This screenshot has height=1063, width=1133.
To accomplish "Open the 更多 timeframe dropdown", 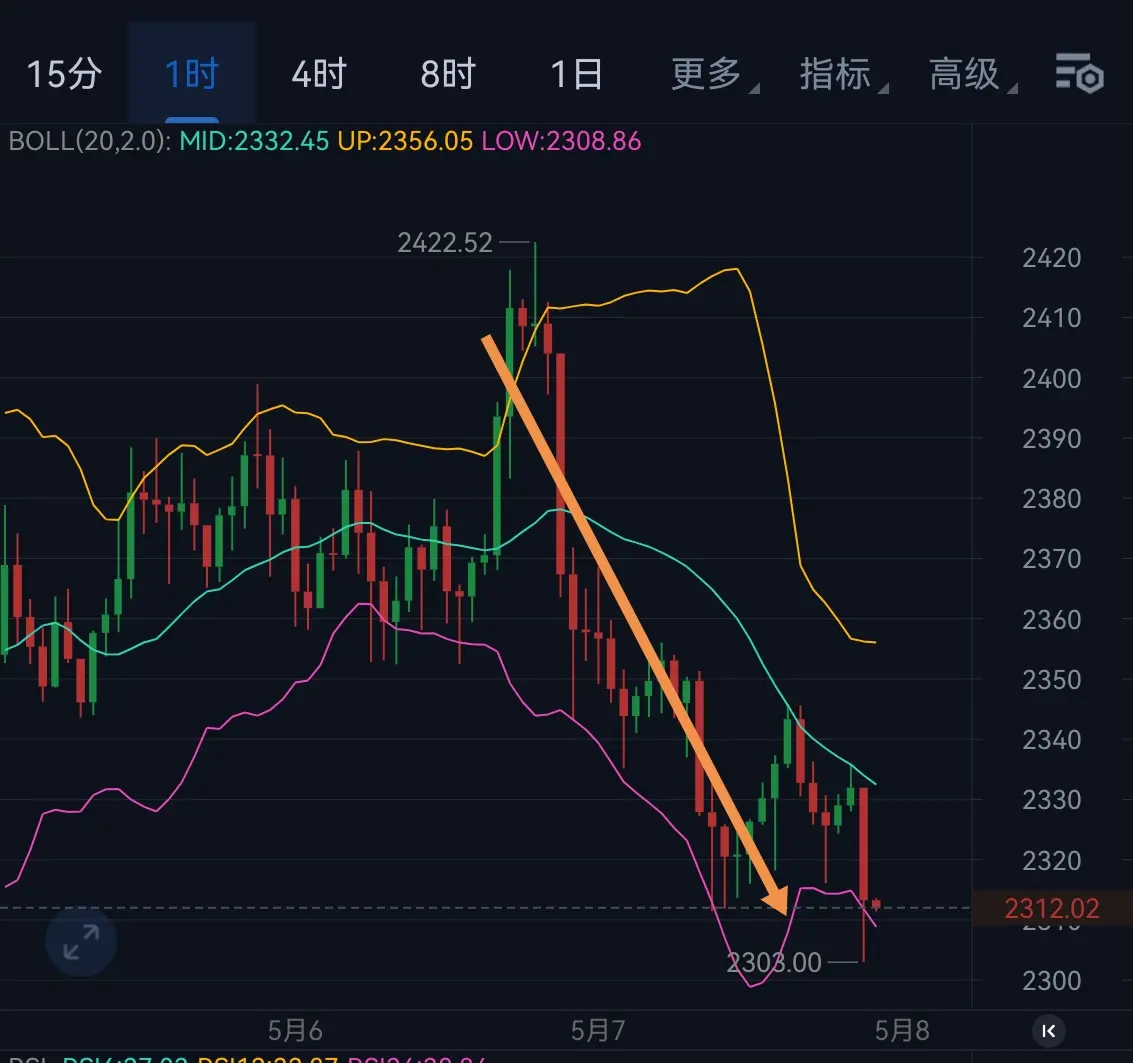I will [x=714, y=74].
